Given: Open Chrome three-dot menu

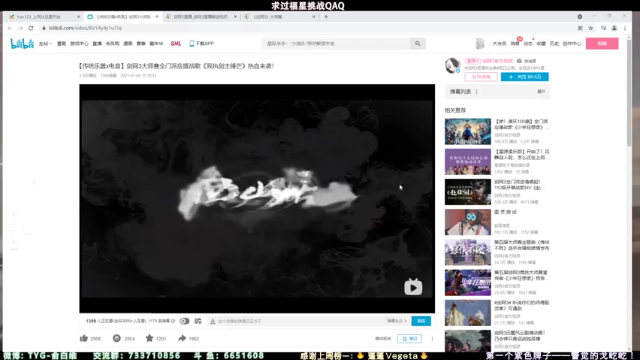Looking at the screenshot, I should pyautogui.click(x=625, y=28).
